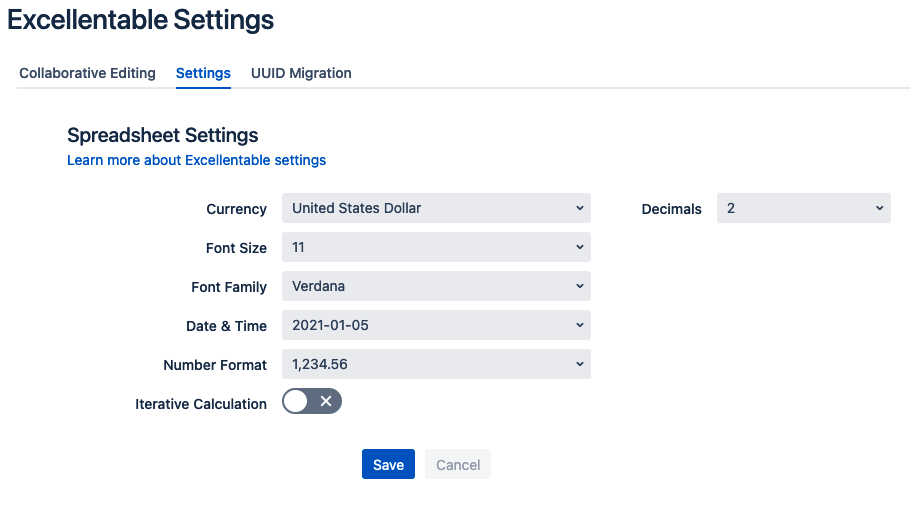Open Learn more about Excellentable settings link
Viewport: 910px width, 505px height.
196,160
